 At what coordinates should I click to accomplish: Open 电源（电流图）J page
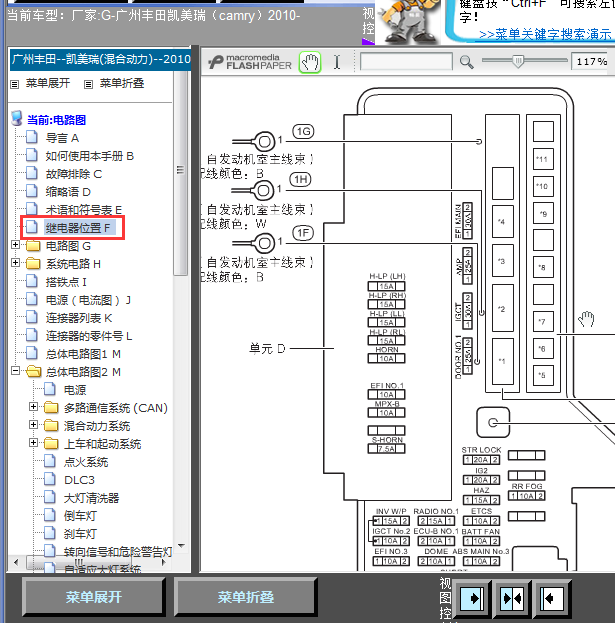coord(88,300)
